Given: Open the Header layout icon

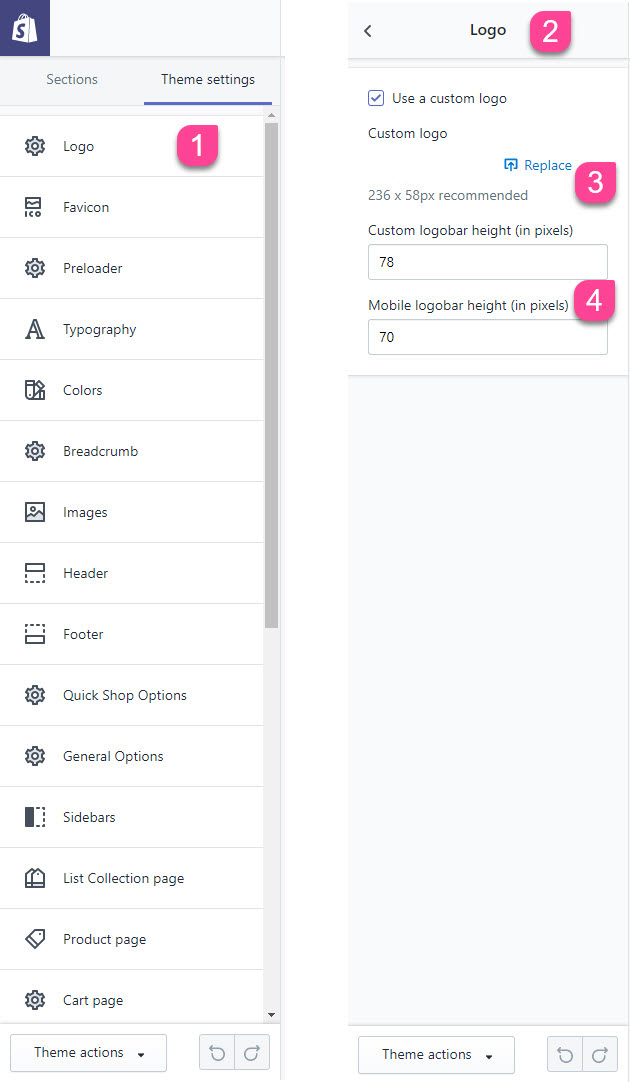Looking at the screenshot, I should coord(35,573).
